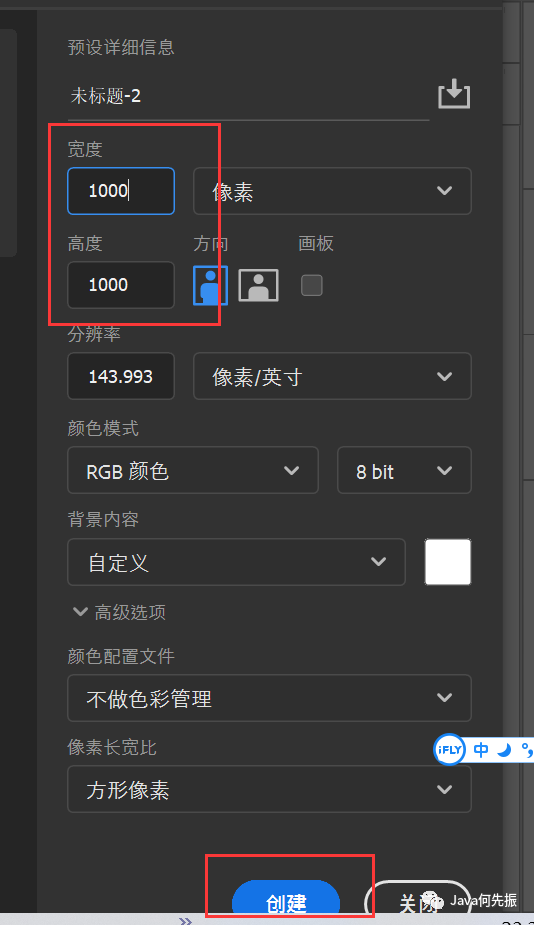The image size is (534, 925).
Task: Open the 像素 width unit dropdown
Action: (x=332, y=191)
